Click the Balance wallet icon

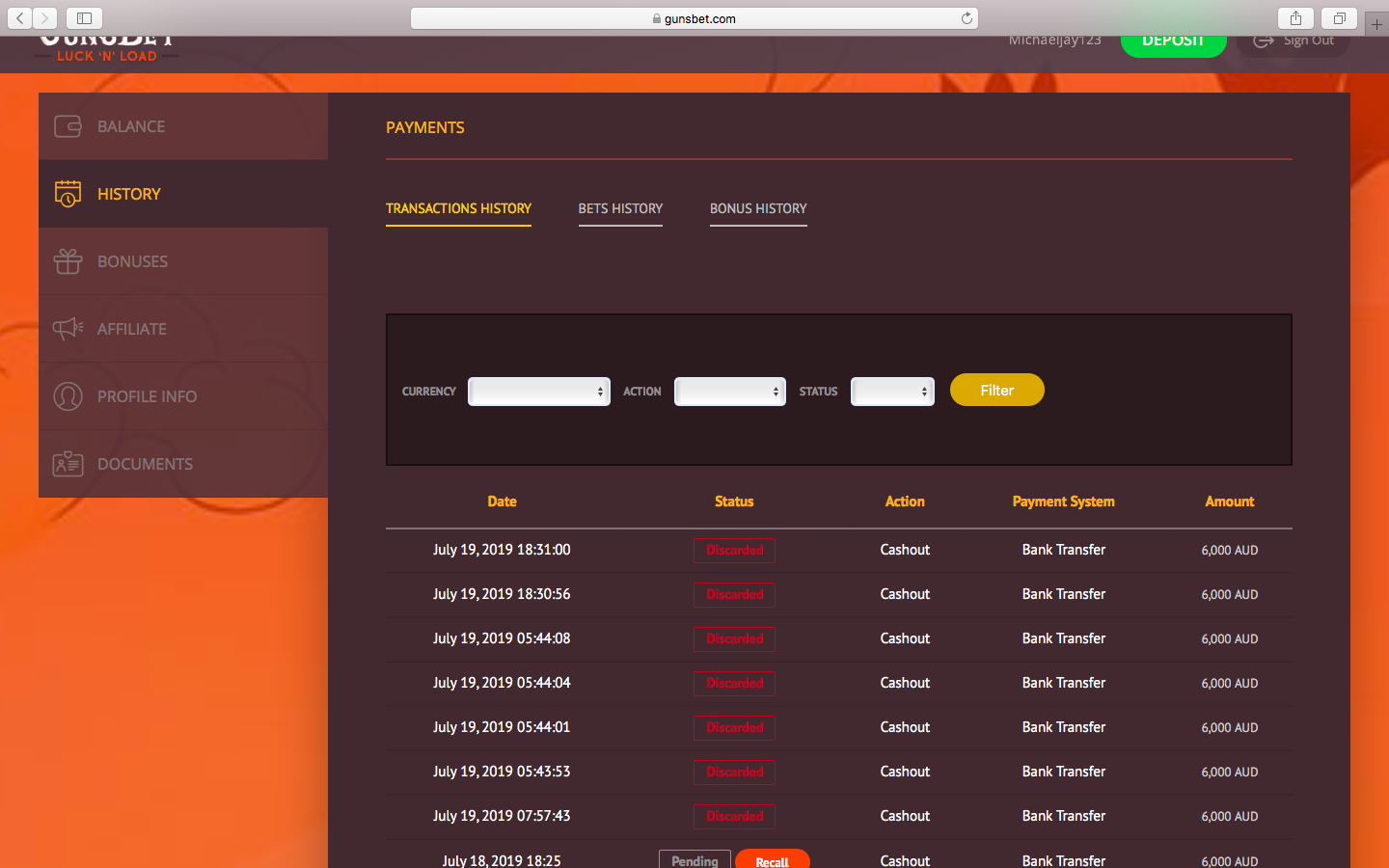[68, 126]
